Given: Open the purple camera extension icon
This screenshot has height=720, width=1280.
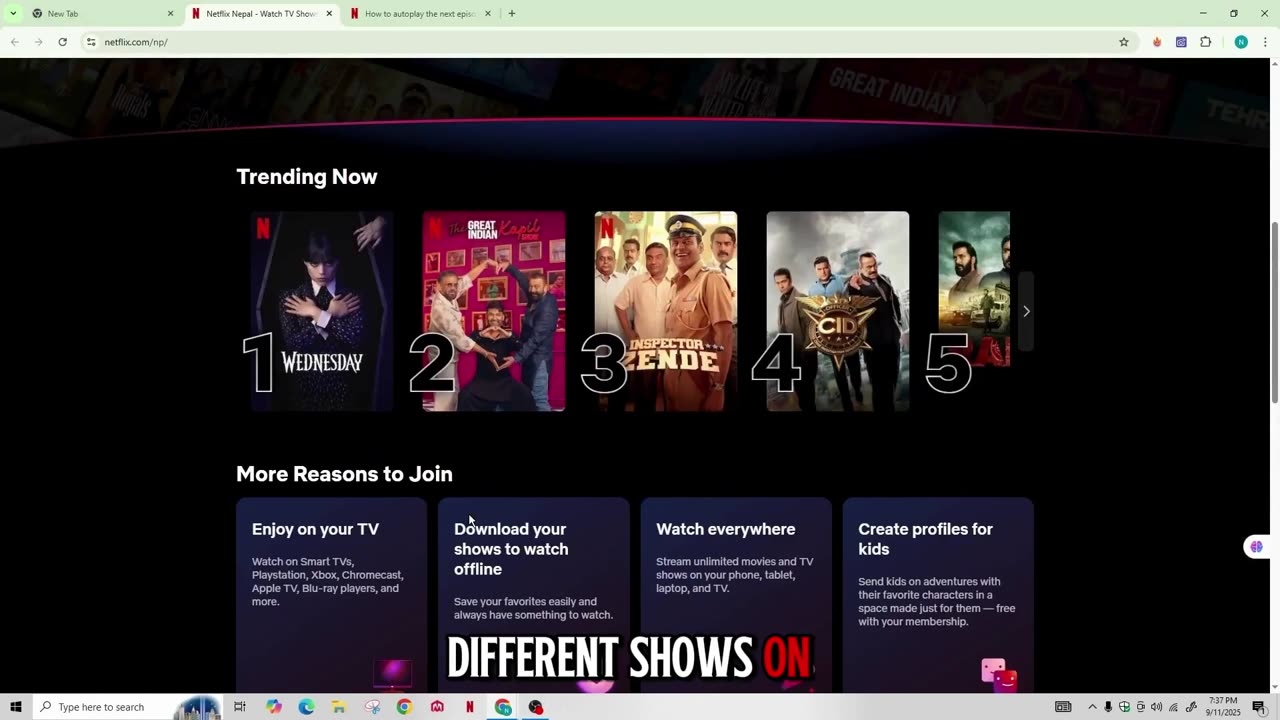Looking at the screenshot, I should click(x=1181, y=42).
